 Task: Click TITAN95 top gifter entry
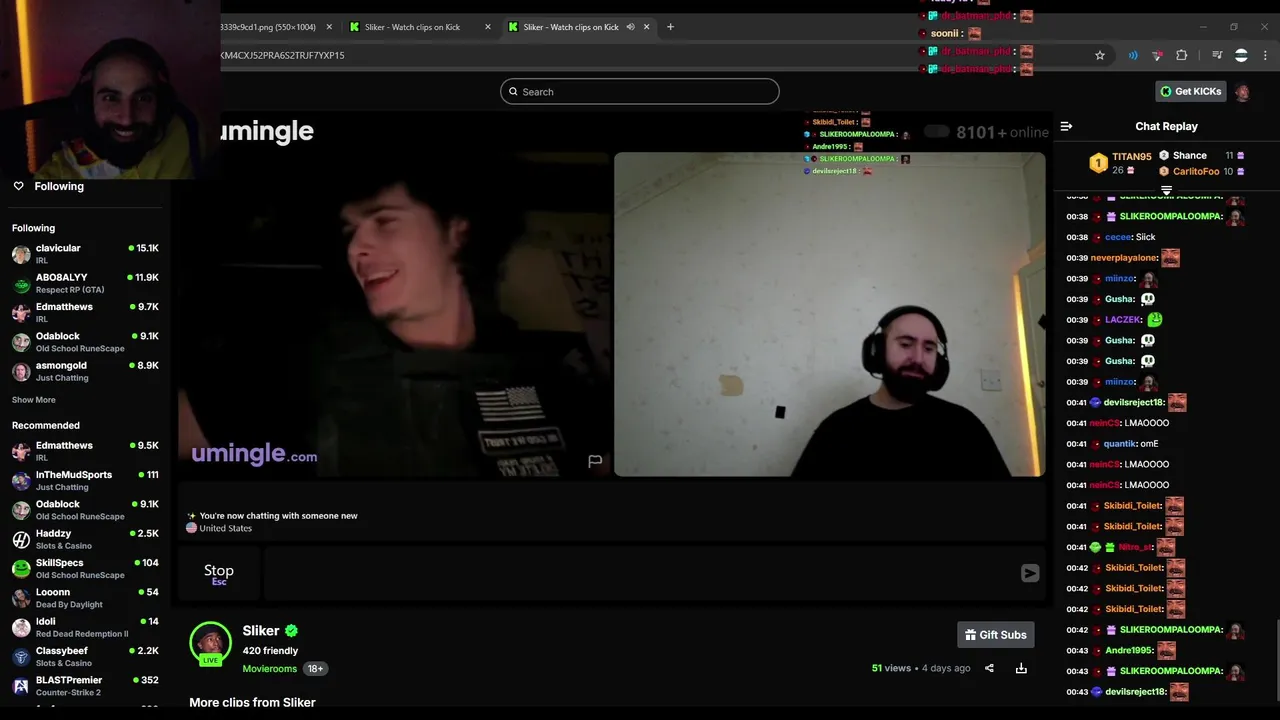1119,163
